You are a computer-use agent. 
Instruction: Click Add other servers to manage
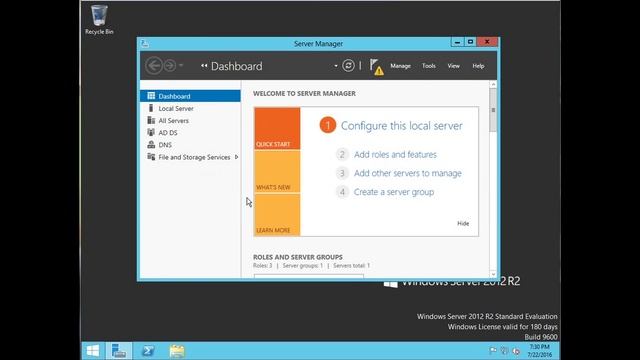(408, 173)
